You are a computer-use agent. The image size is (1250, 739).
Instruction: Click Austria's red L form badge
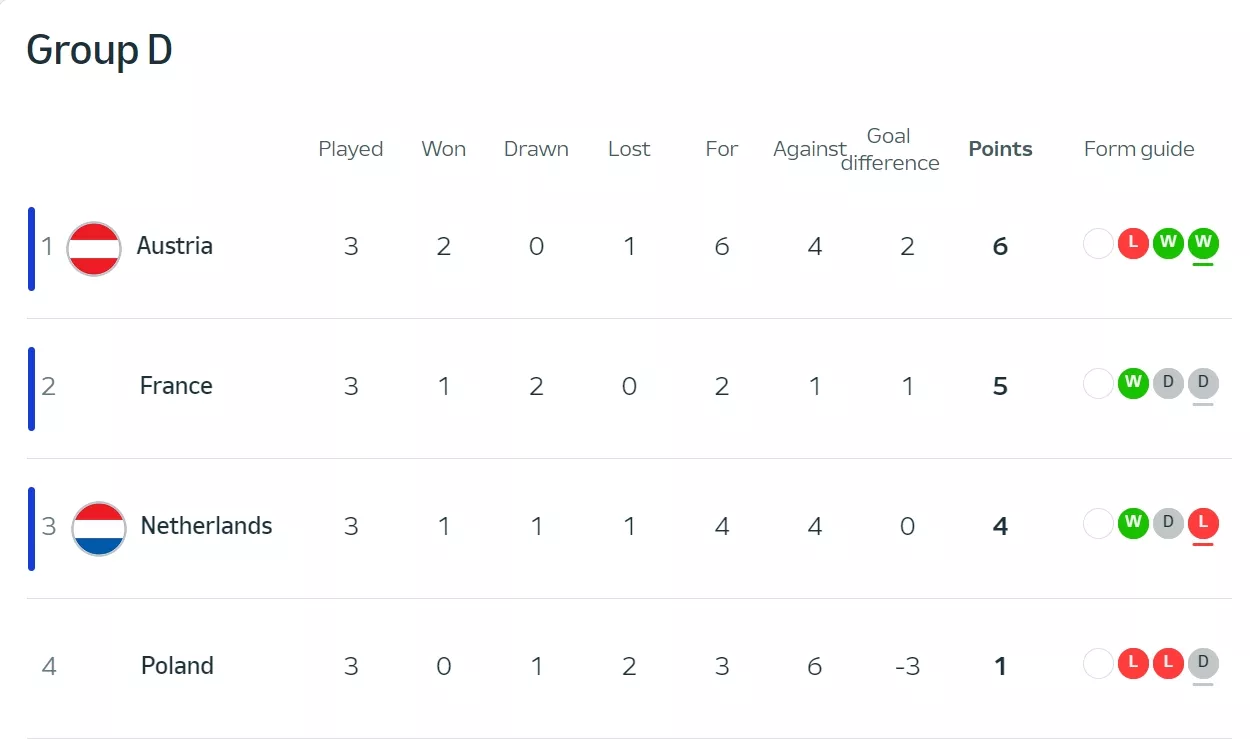1133,243
